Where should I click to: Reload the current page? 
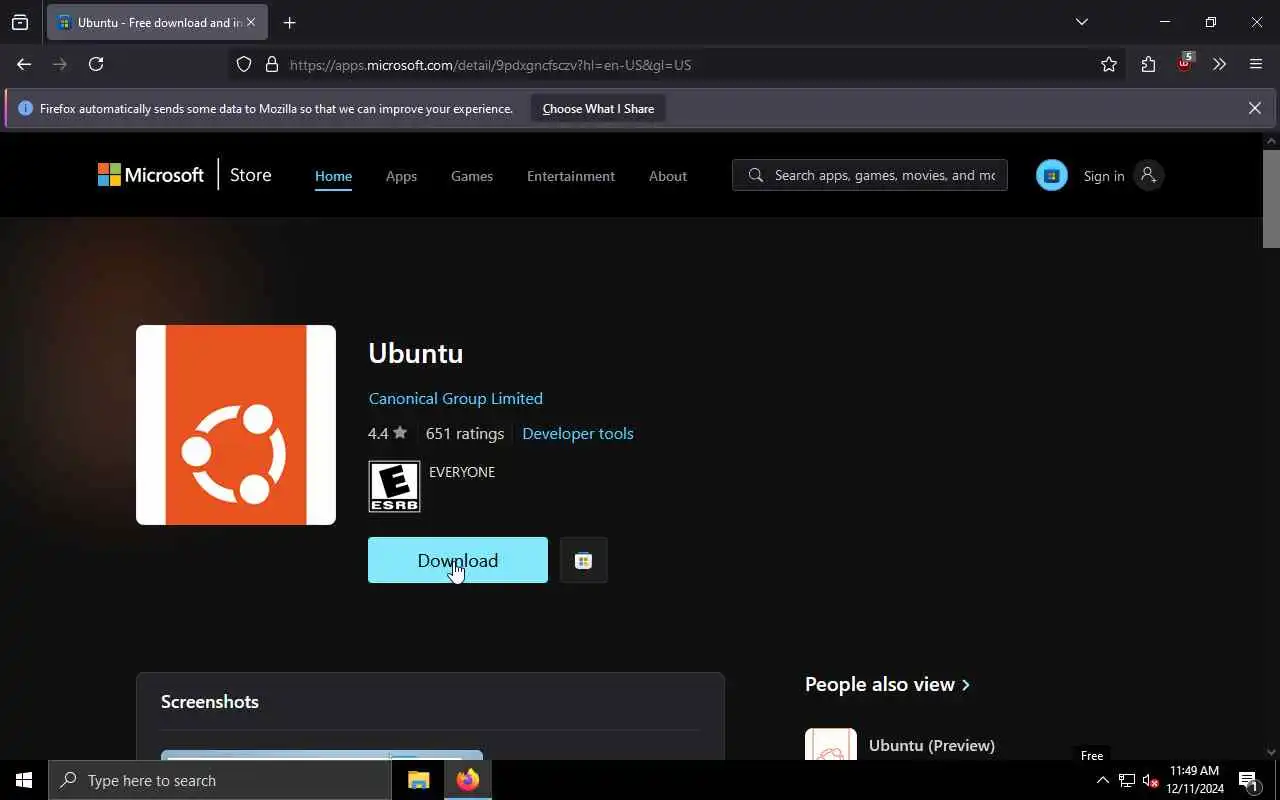96,64
